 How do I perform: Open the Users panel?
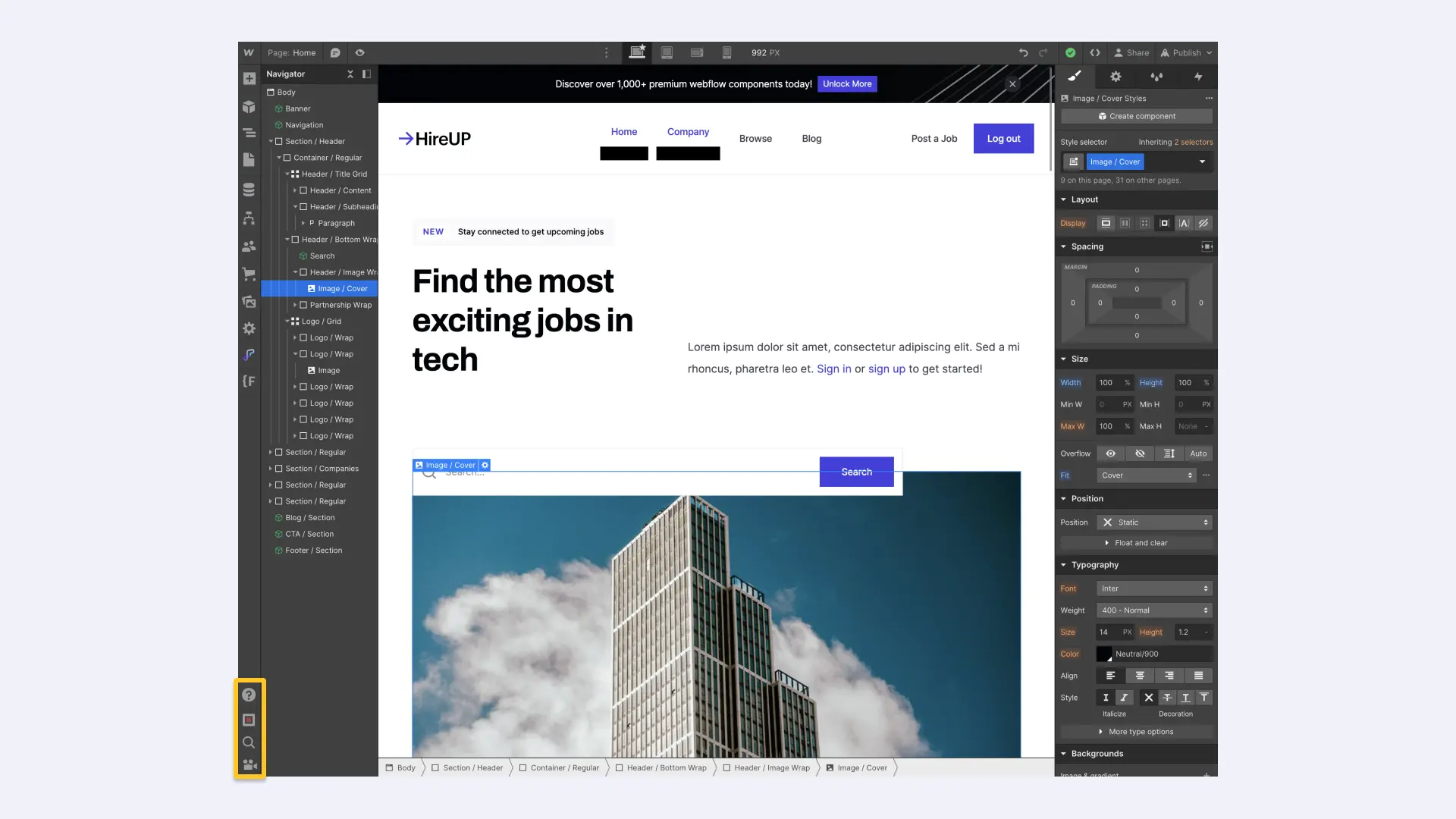[249, 246]
